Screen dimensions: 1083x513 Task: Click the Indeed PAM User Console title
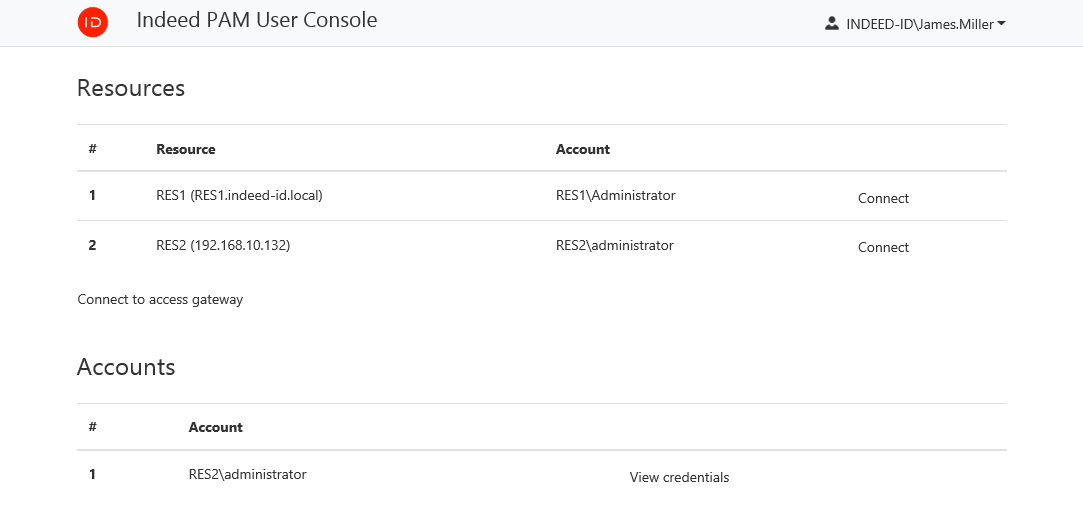(x=257, y=20)
